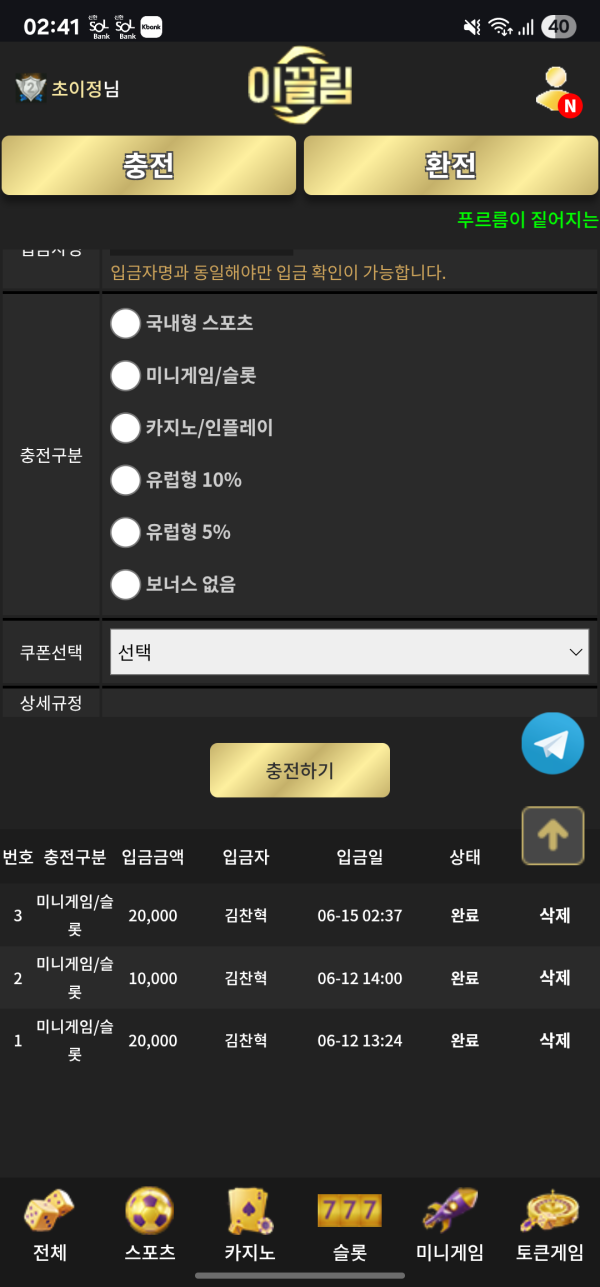Open the 미니게임 rocket icon

coord(450,1212)
